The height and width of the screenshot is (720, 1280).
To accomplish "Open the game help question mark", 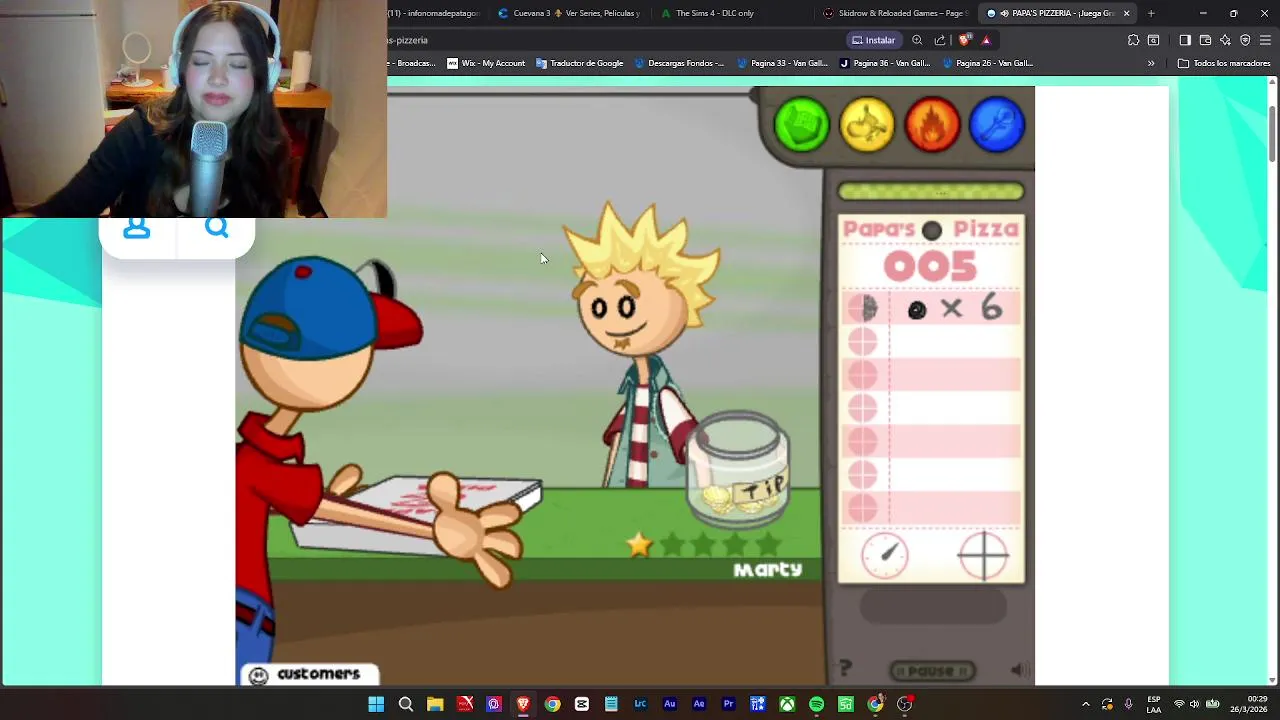I will (x=845, y=668).
